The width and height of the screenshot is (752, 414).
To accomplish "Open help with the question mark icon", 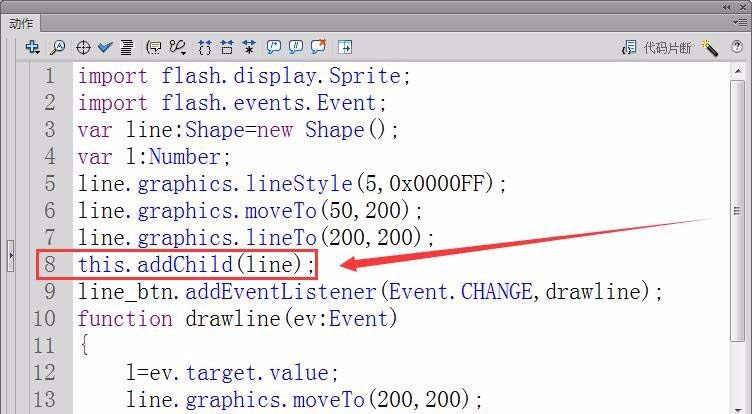I will pos(737,47).
